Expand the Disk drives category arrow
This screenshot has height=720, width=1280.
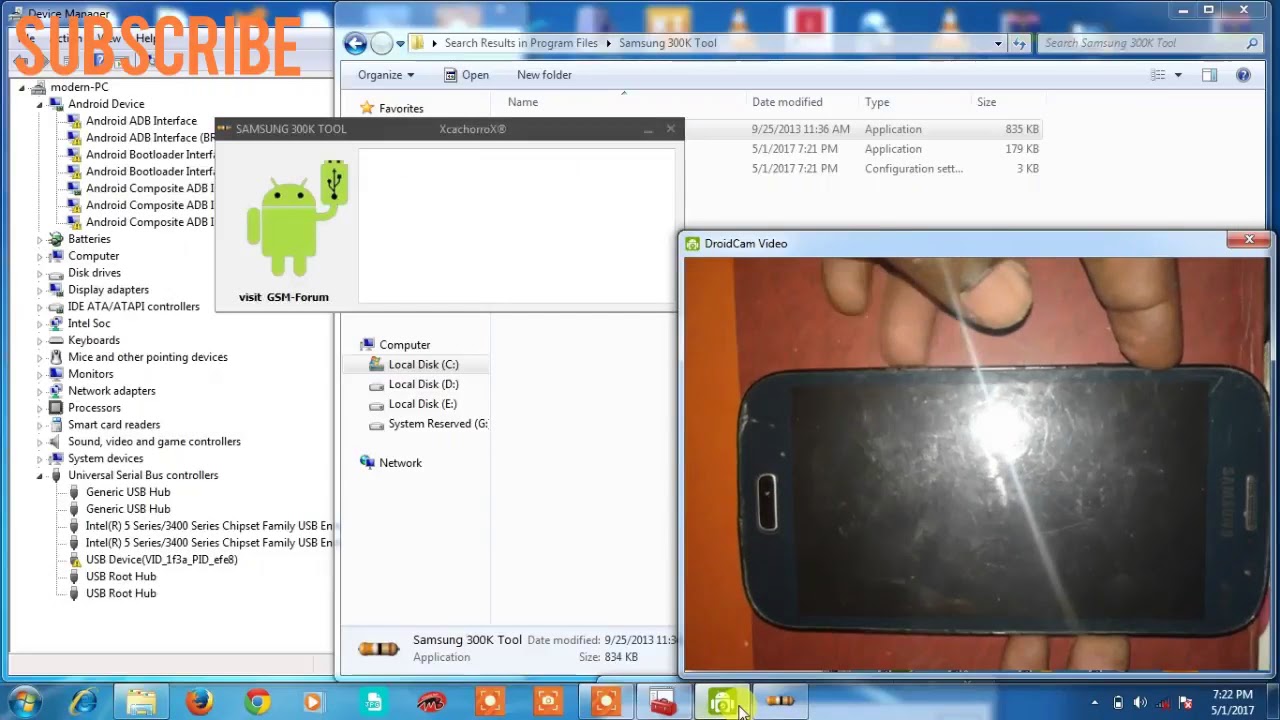coord(39,273)
